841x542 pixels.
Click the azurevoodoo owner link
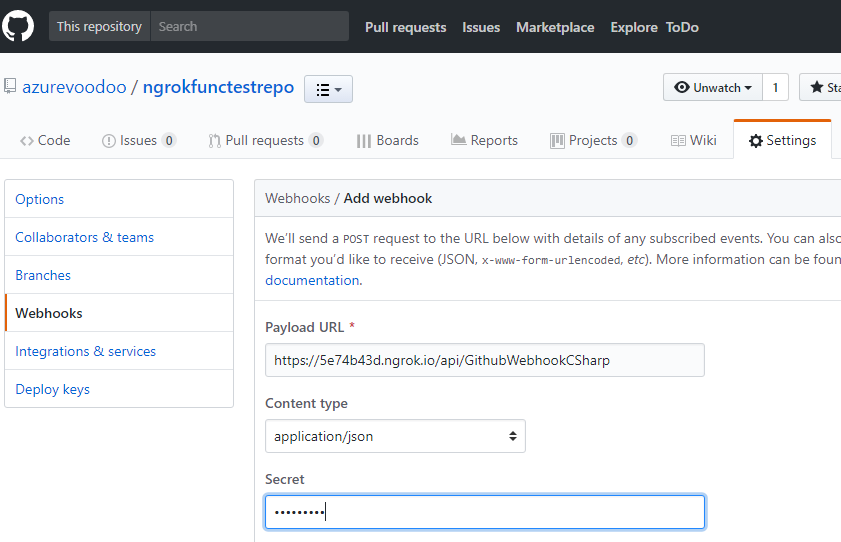74,87
